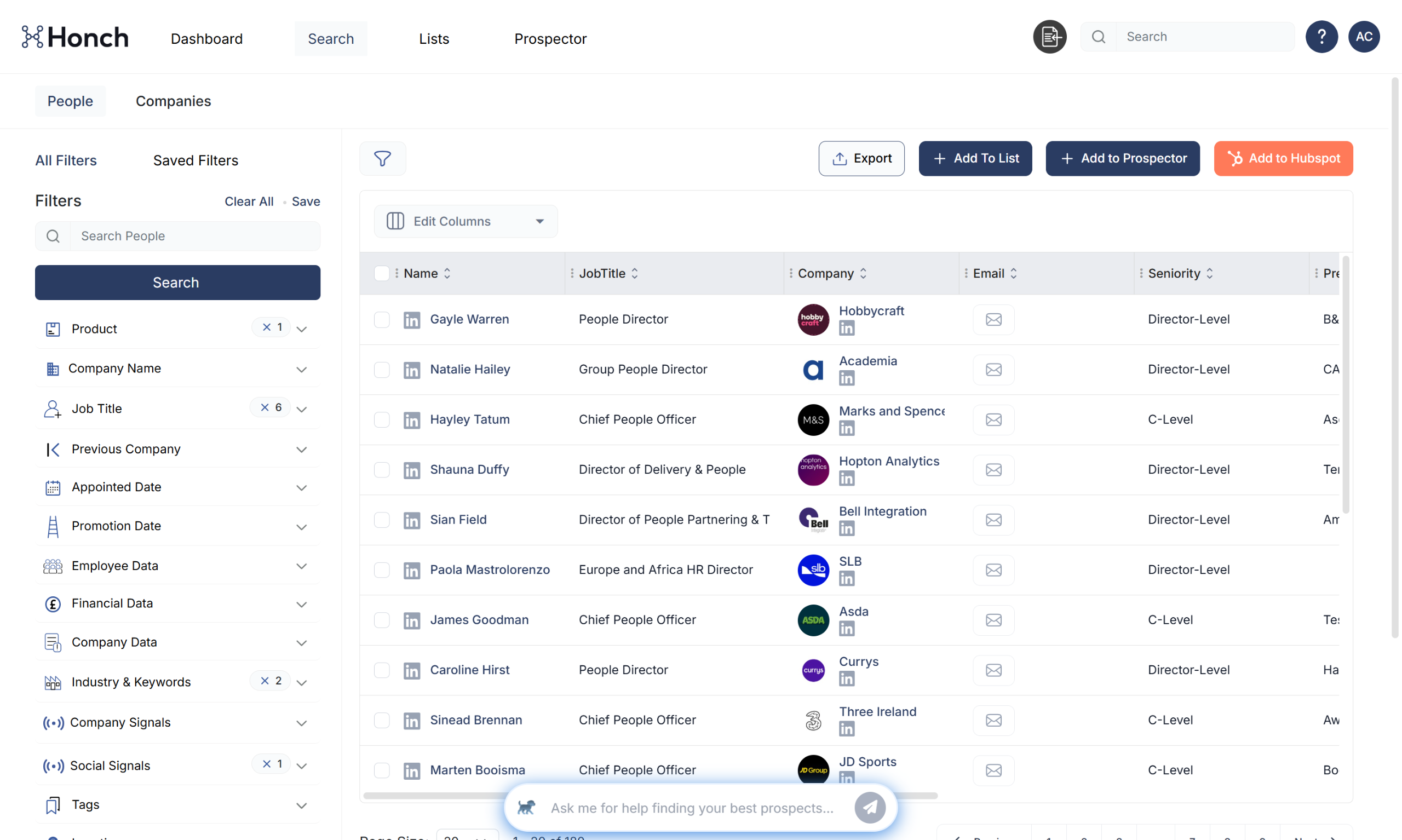Click email envelope icon for Hayley Tatum
Screen dimensions: 1402x840
(993, 419)
